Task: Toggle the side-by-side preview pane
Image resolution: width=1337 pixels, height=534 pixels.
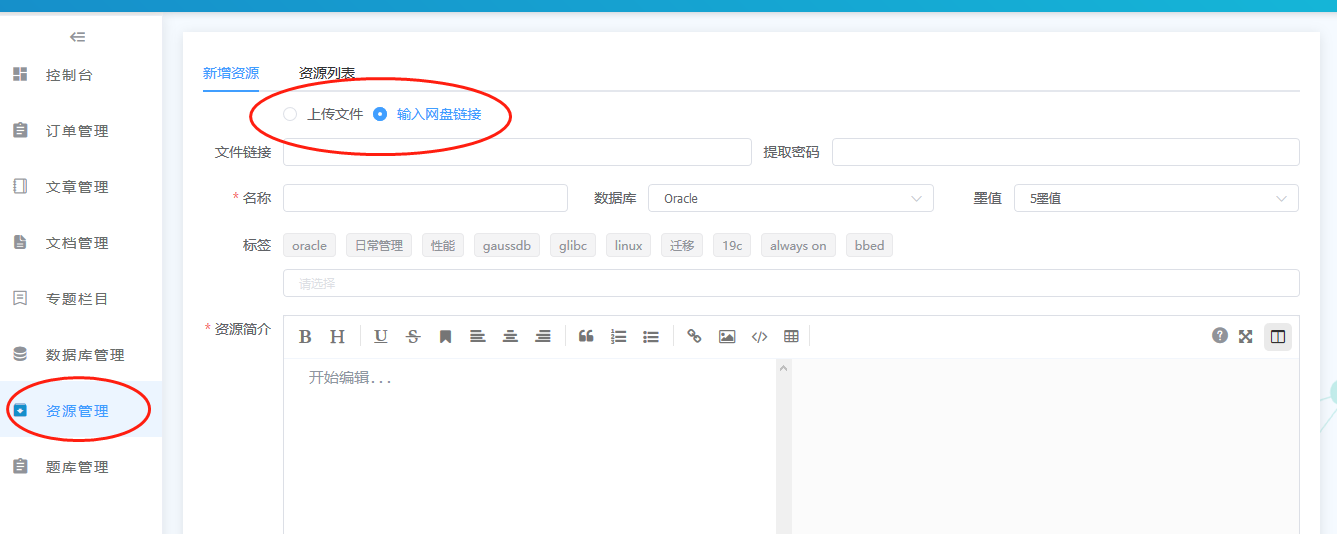Action: pyautogui.click(x=1277, y=337)
